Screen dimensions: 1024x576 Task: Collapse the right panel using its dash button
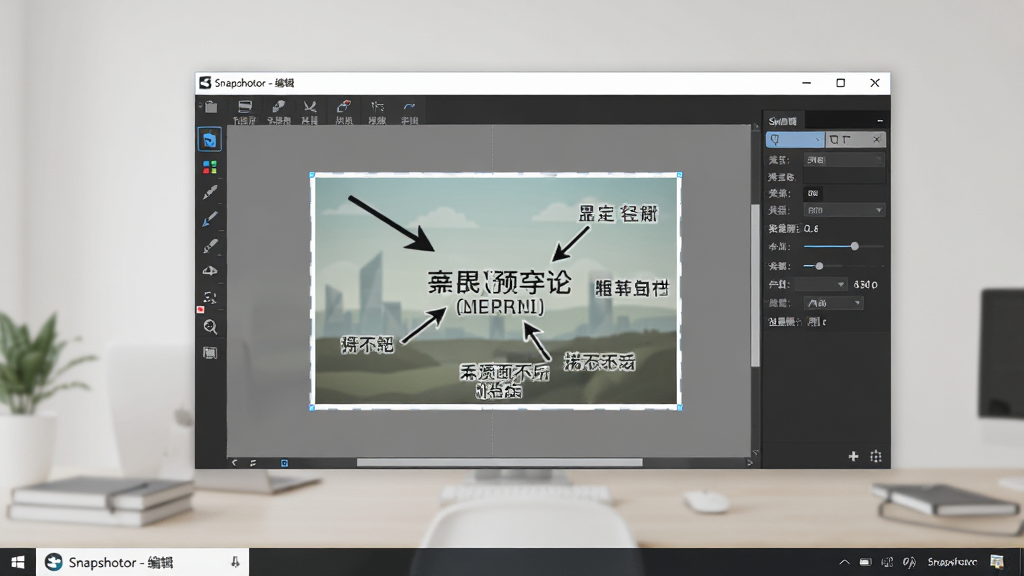(880, 121)
